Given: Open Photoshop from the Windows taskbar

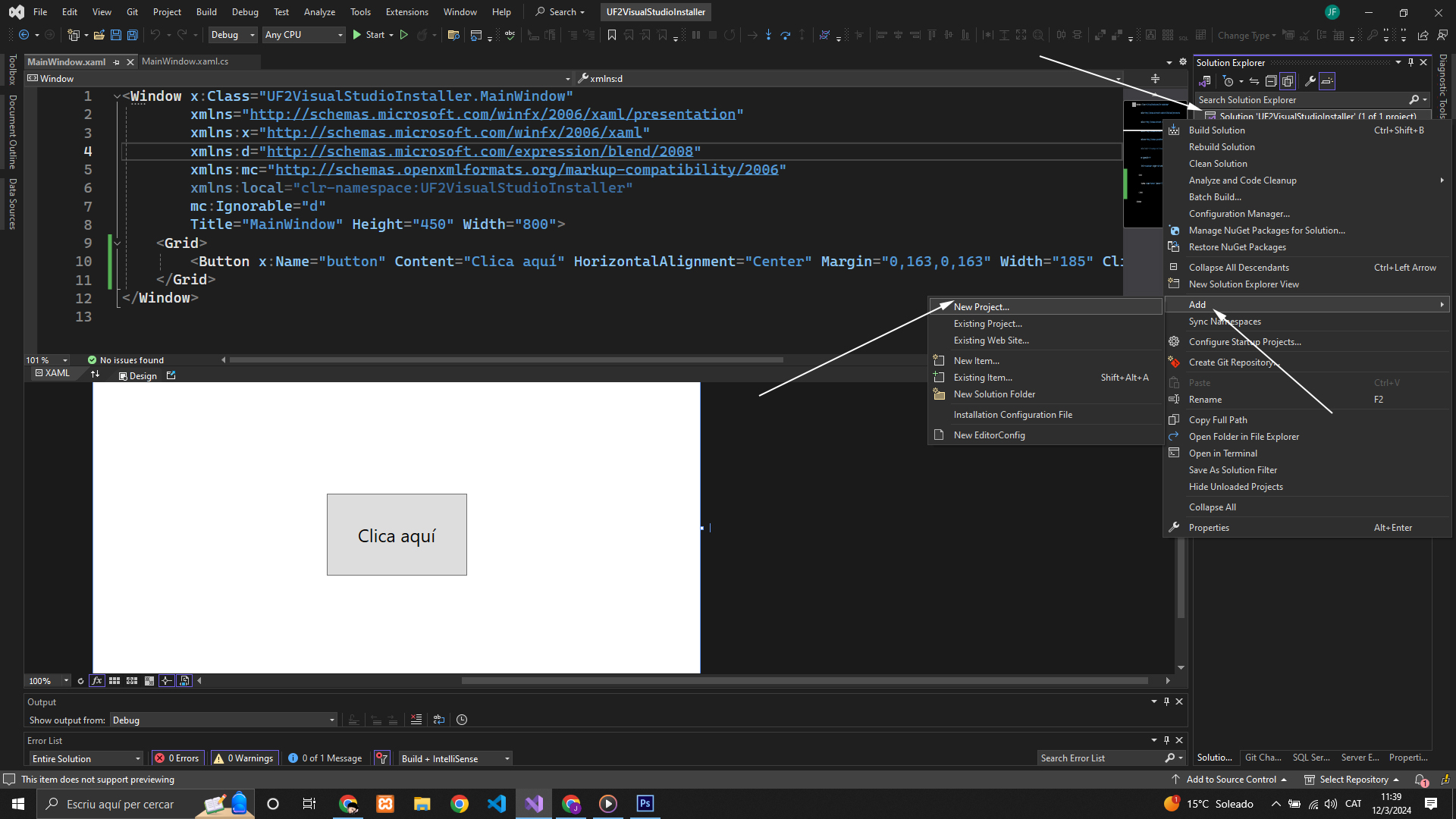Looking at the screenshot, I should (x=645, y=804).
